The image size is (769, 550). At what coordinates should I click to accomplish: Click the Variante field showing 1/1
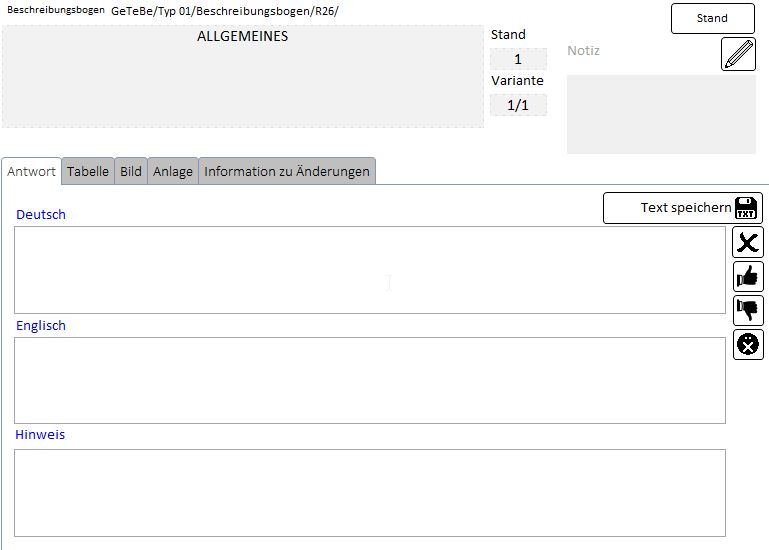[x=518, y=105]
